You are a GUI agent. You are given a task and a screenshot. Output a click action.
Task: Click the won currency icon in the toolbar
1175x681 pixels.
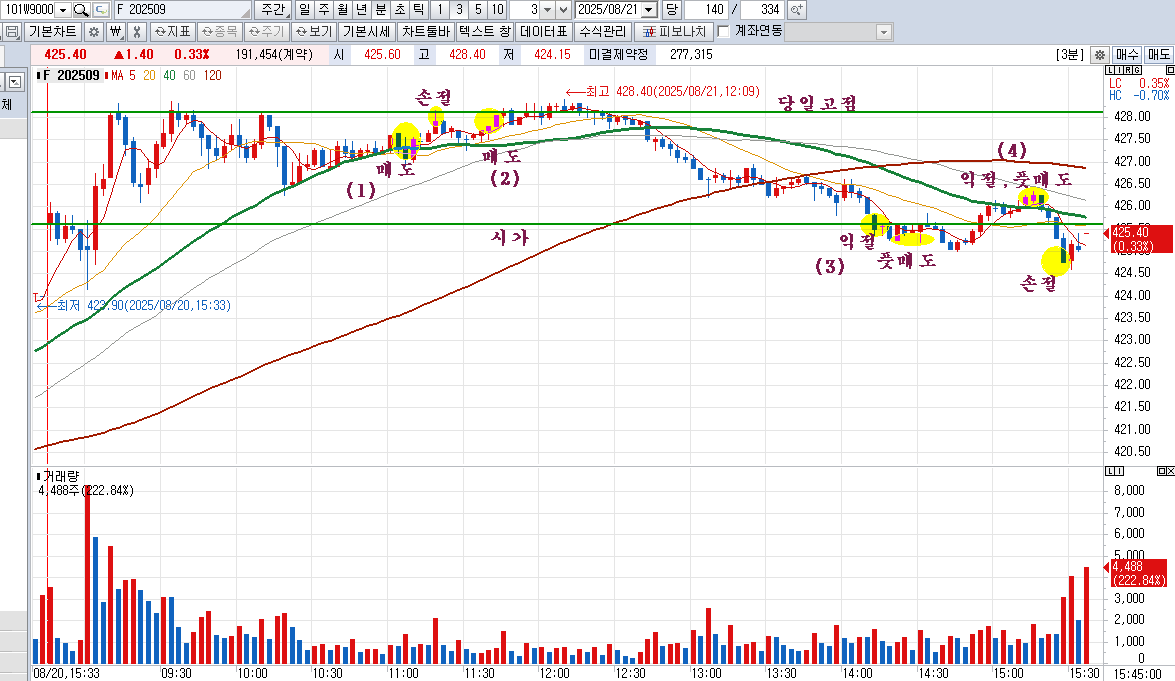(x=115, y=31)
